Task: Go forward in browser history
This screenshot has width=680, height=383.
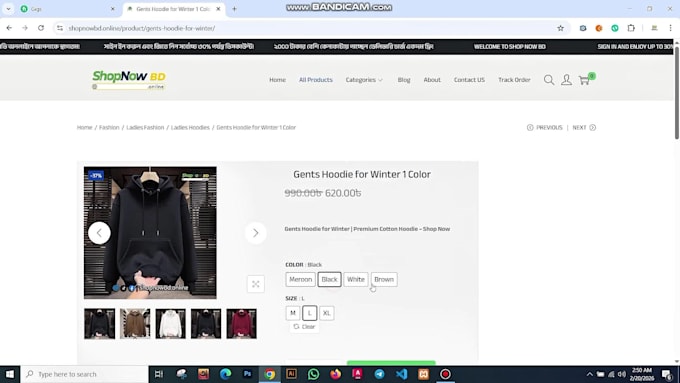Action: coord(25,28)
